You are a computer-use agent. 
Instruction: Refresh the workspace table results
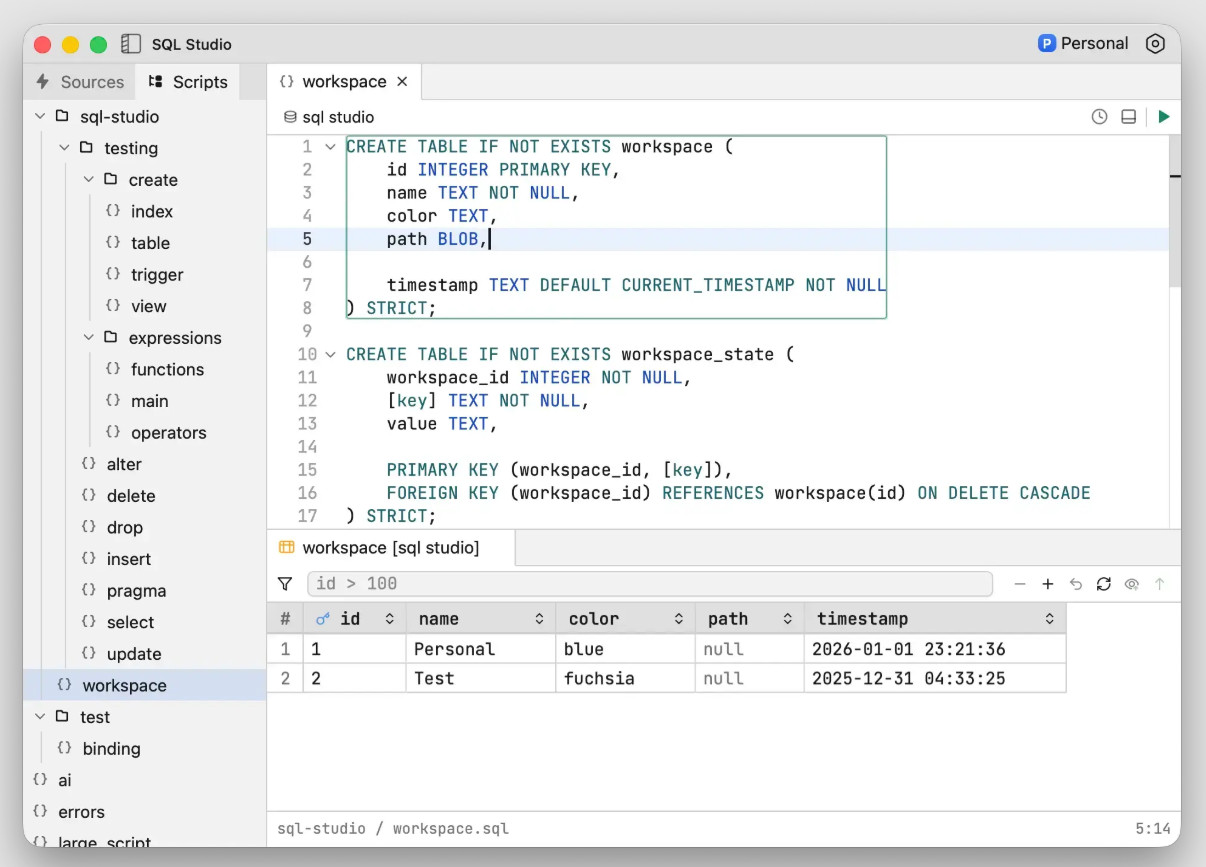1104,584
